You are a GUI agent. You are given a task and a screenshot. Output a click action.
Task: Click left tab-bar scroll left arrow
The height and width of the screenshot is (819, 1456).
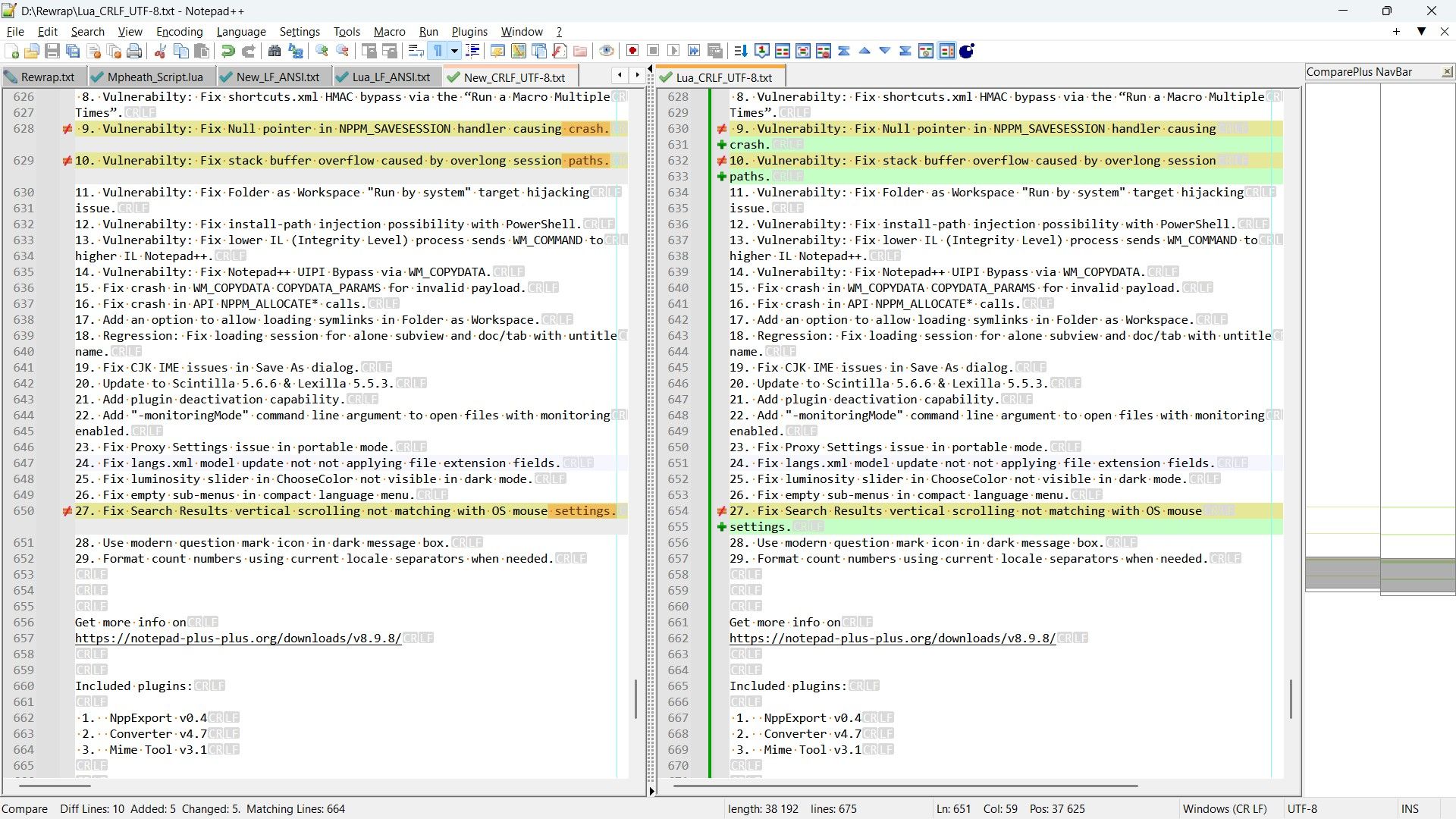620,74
